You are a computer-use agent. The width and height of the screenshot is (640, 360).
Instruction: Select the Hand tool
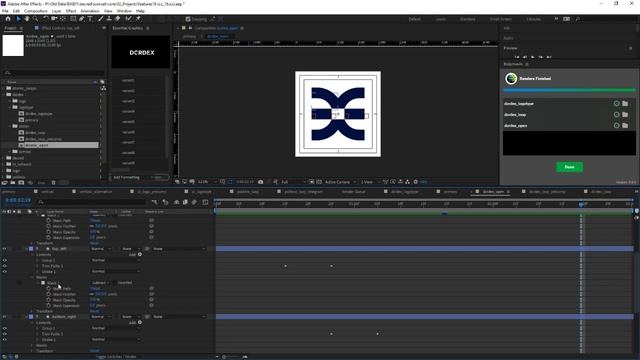27,19
